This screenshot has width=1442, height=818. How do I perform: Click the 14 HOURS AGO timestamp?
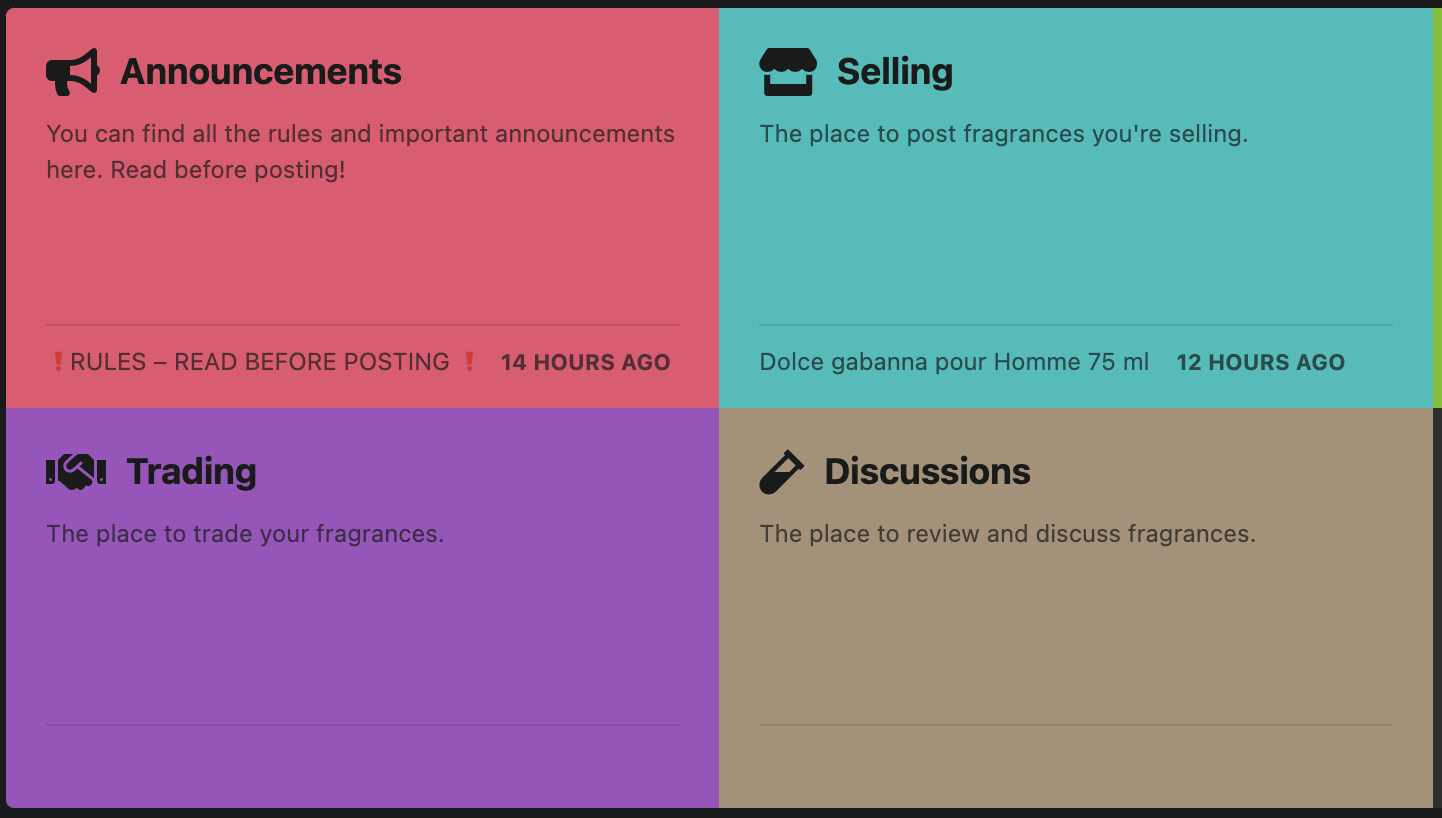pyautogui.click(x=585, y=363)
